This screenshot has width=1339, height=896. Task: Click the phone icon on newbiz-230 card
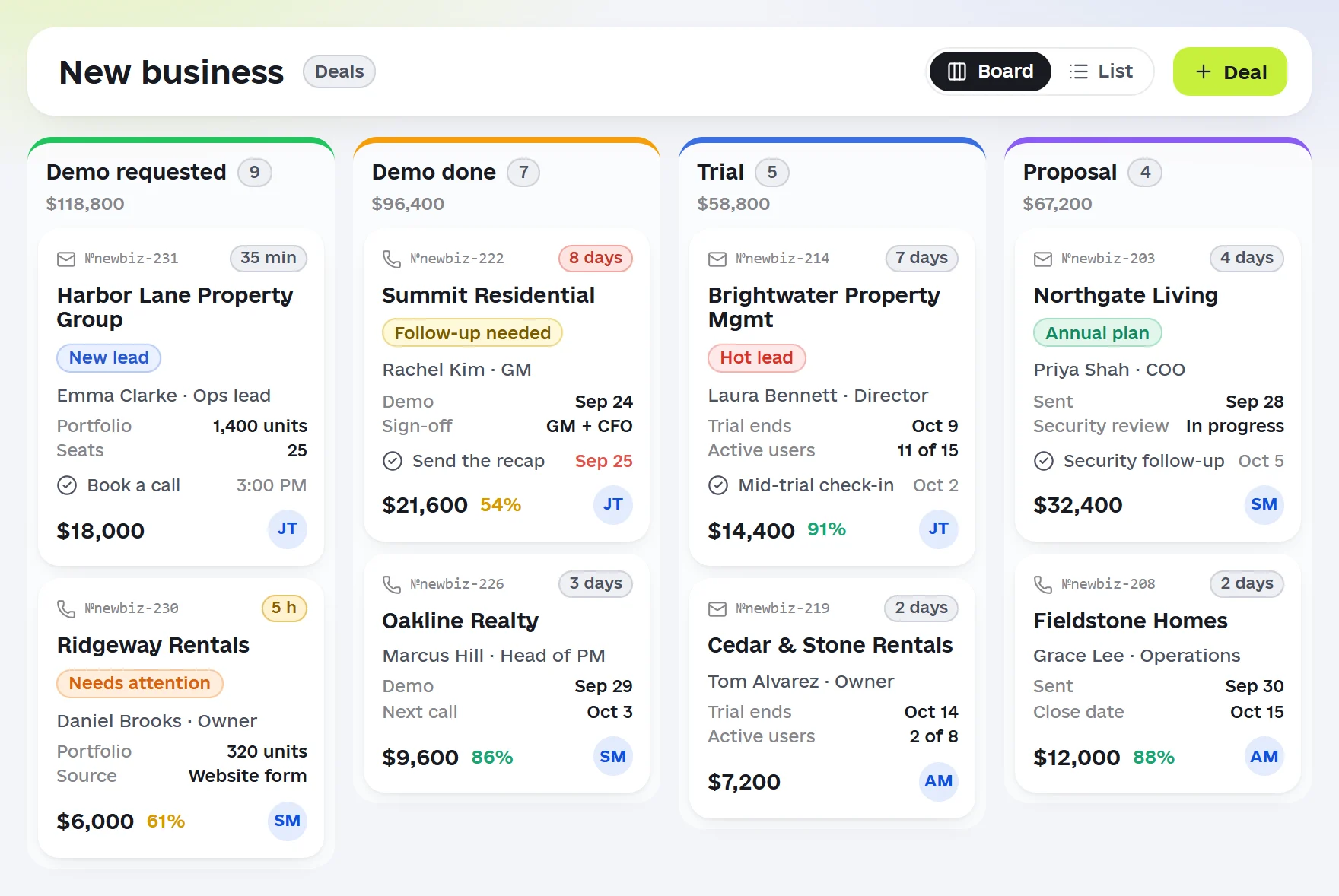coord(66,609)
